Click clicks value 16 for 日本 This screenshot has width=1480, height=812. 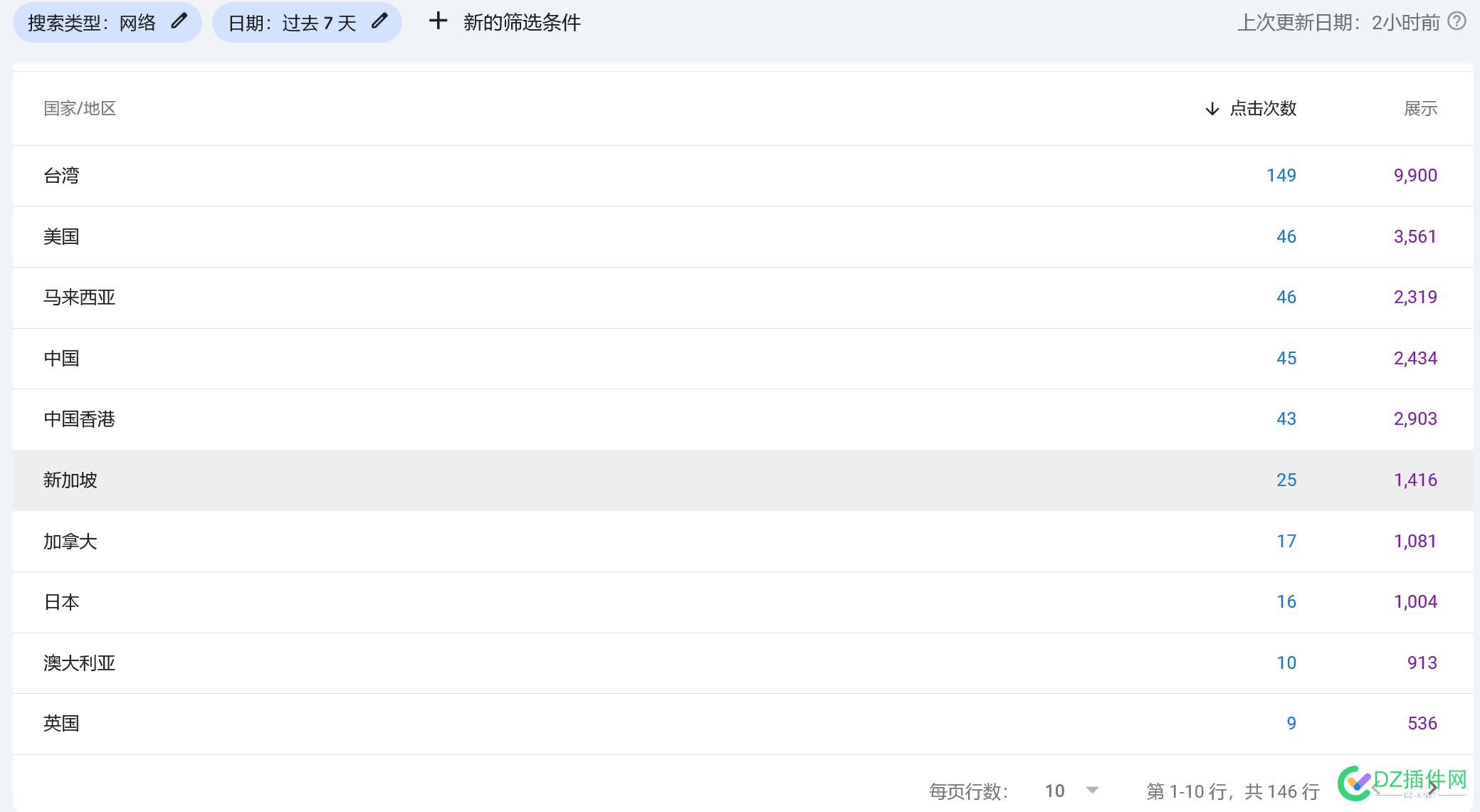pyautogui.click(x=1286, y=602)
